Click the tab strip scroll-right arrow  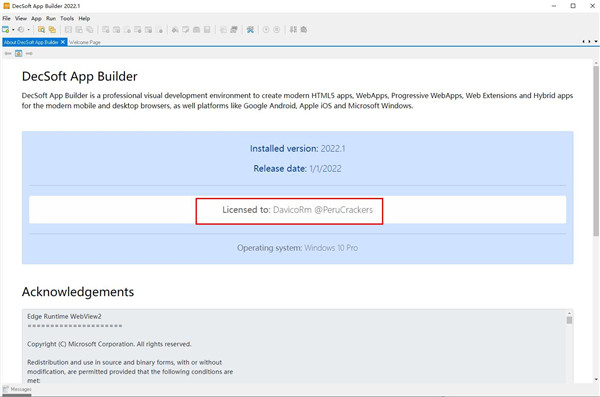[590, 41]
